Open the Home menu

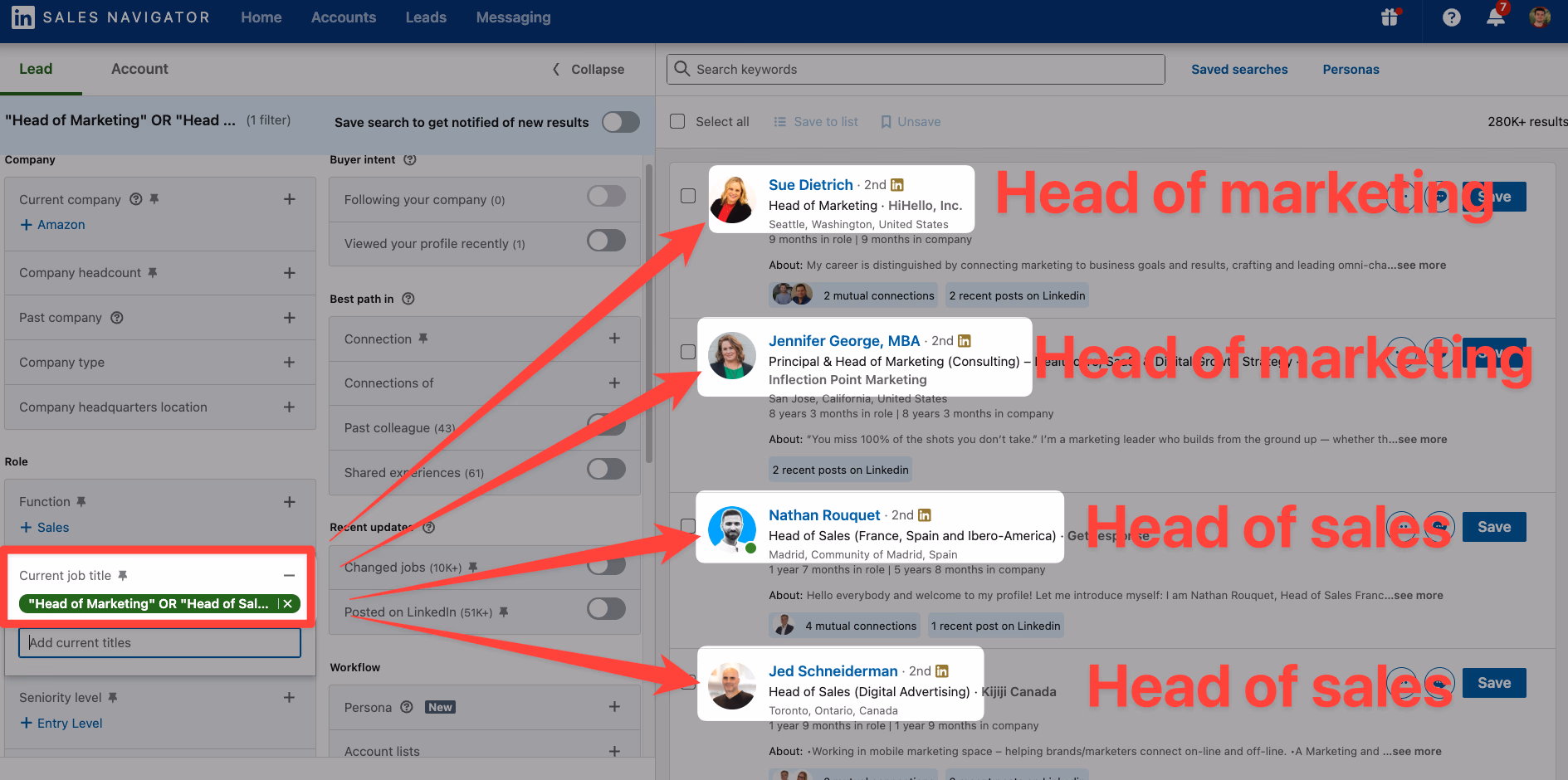(261, 17)
